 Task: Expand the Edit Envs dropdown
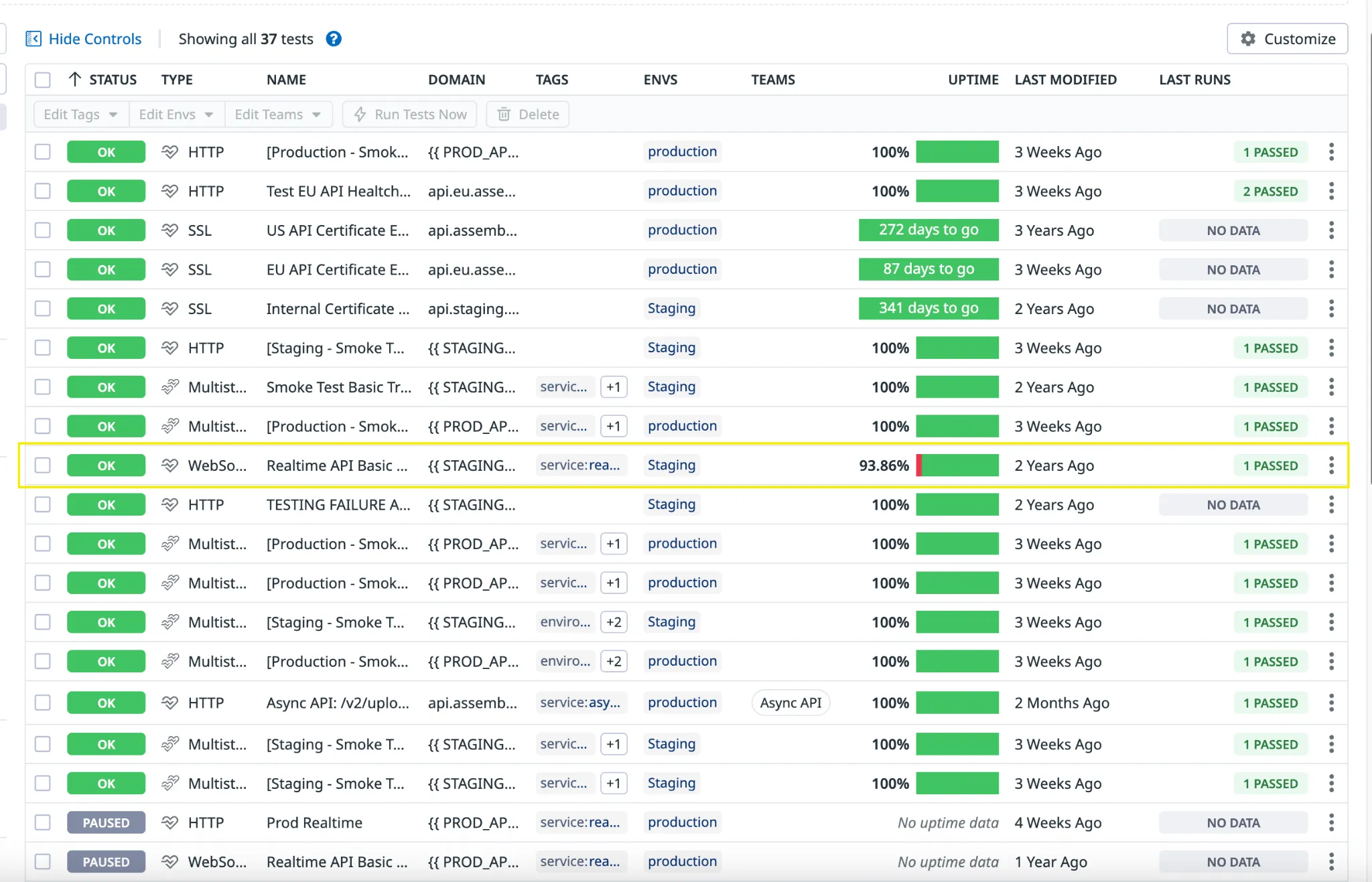(x=176, y=115)
